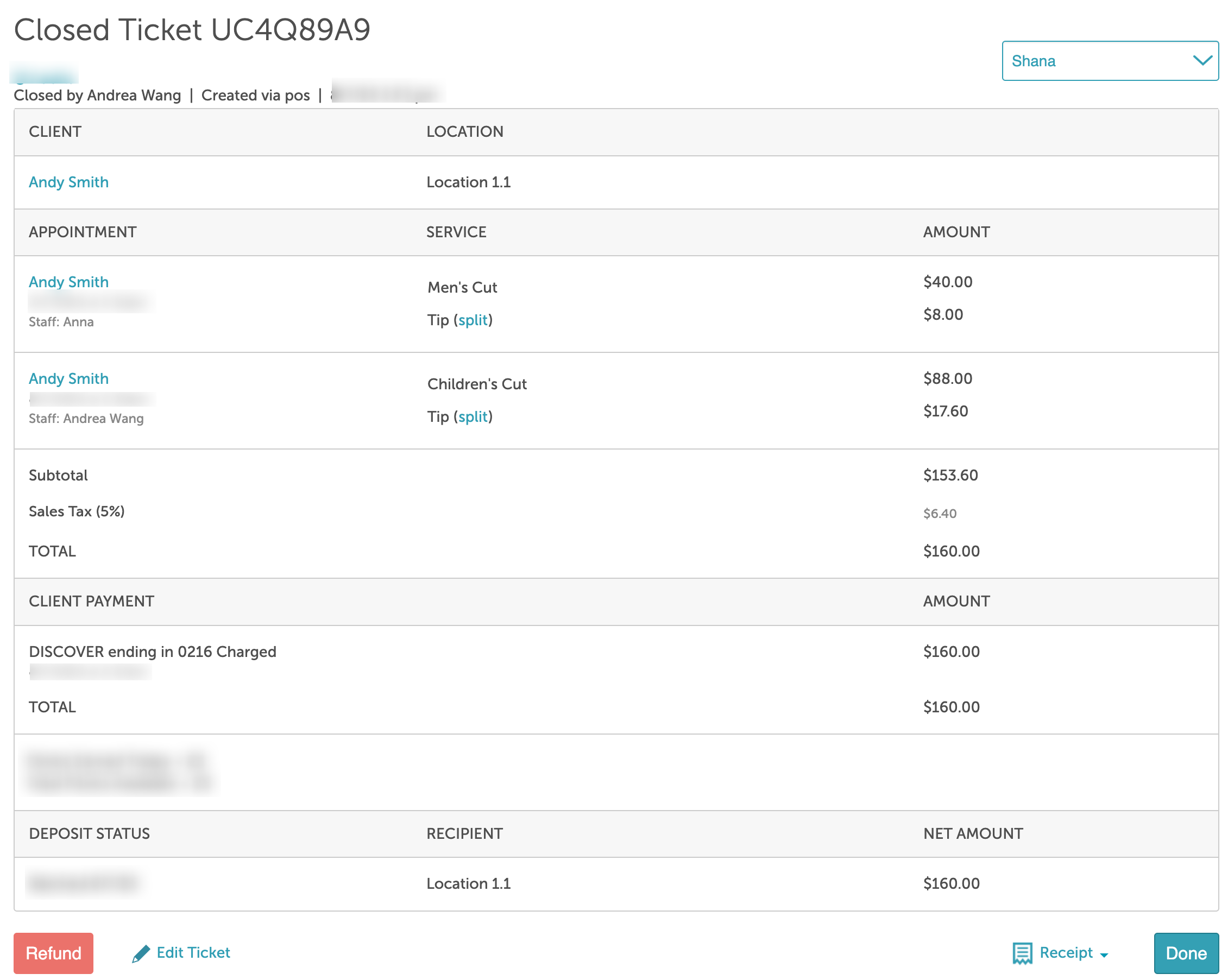The image size is (1228, 980).
Task: Click split link for Men's Cut tip
Action: pyautogui.click(x=473, y=320)
